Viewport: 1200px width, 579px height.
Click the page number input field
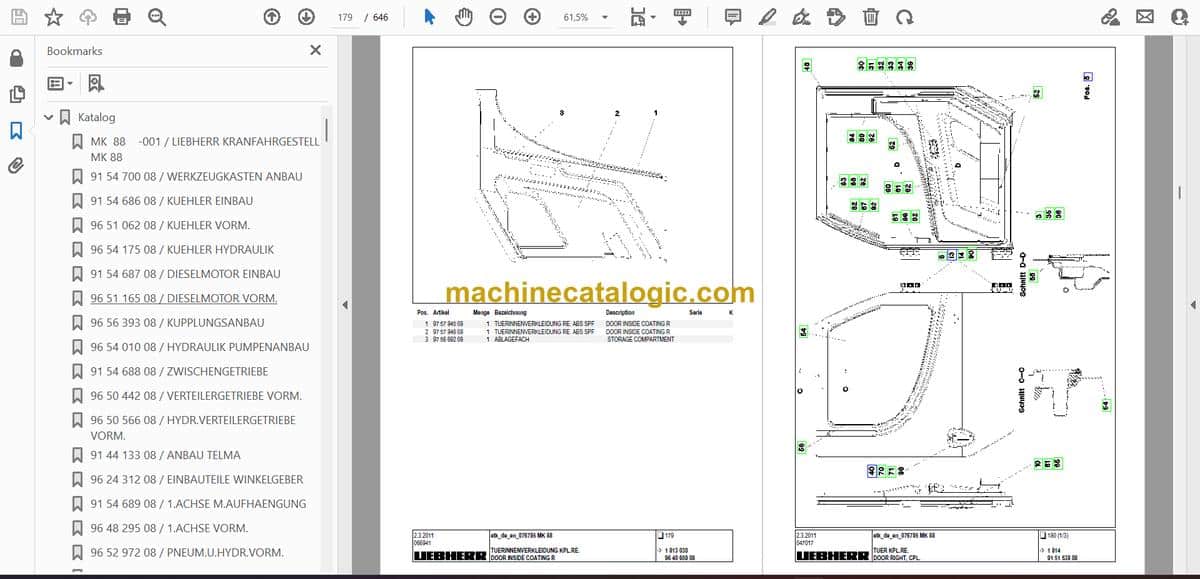tap(346, 17)
